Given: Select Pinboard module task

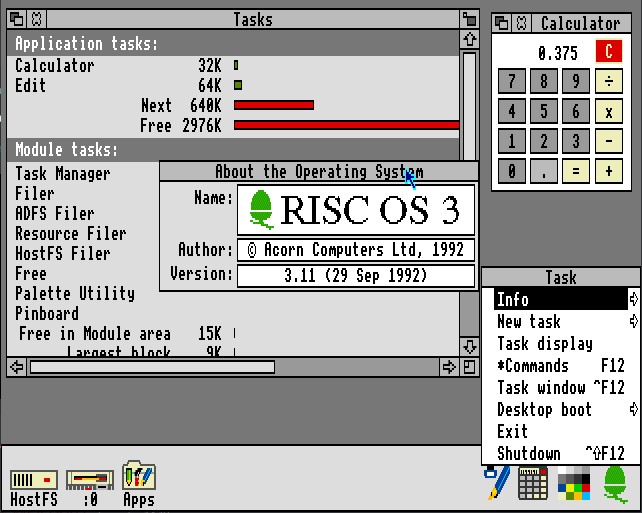Looking at the screenshot, I should 47,314.
